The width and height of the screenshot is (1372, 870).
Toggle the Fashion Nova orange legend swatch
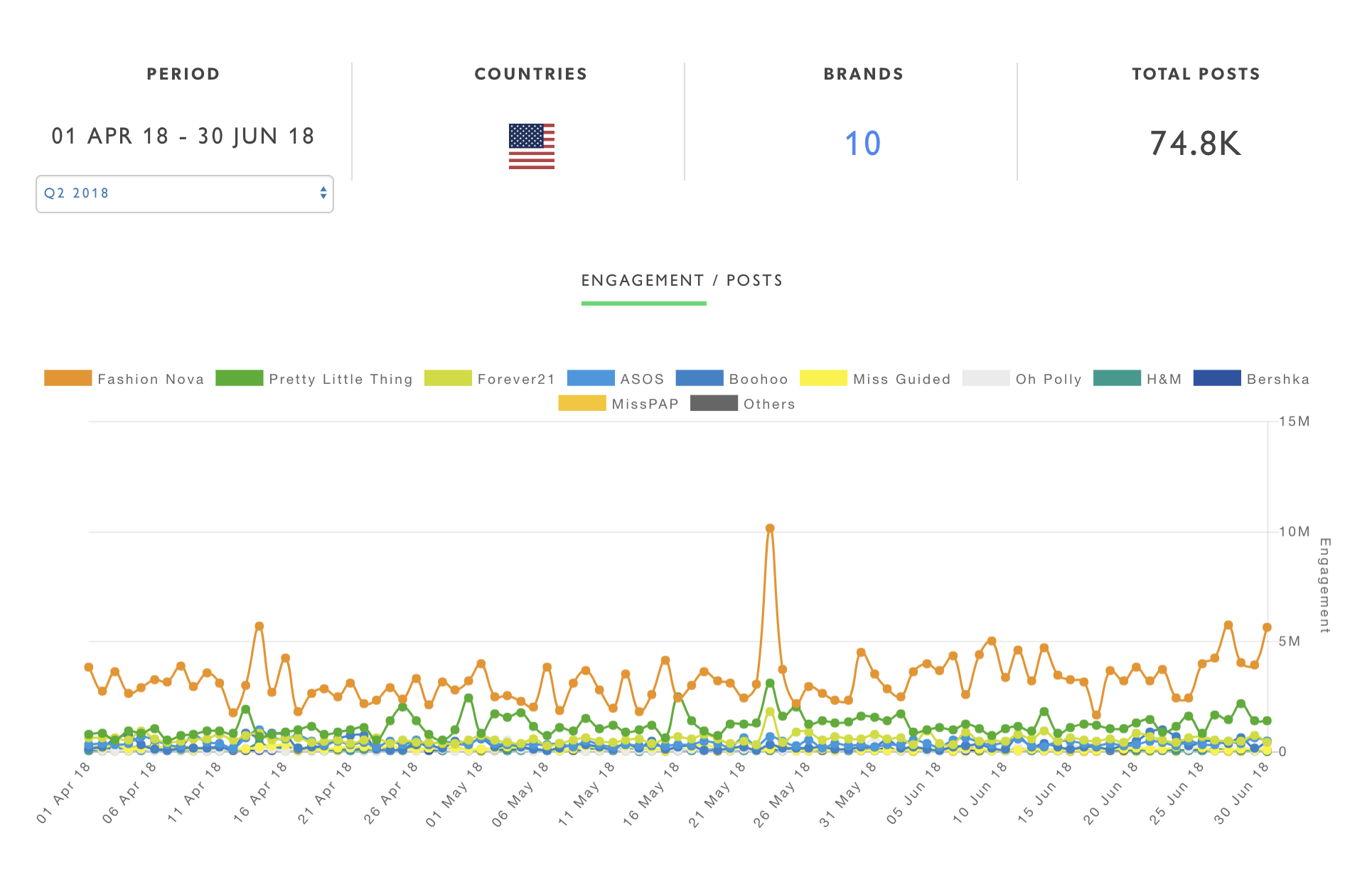68,378
